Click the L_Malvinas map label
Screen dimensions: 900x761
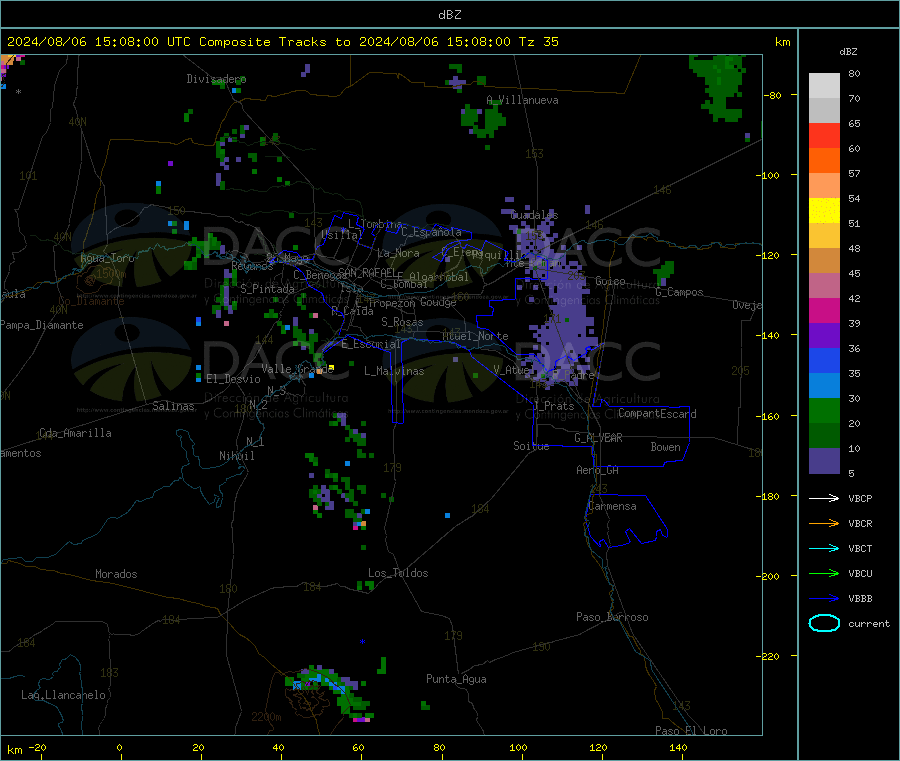click(x=394, y=371)
